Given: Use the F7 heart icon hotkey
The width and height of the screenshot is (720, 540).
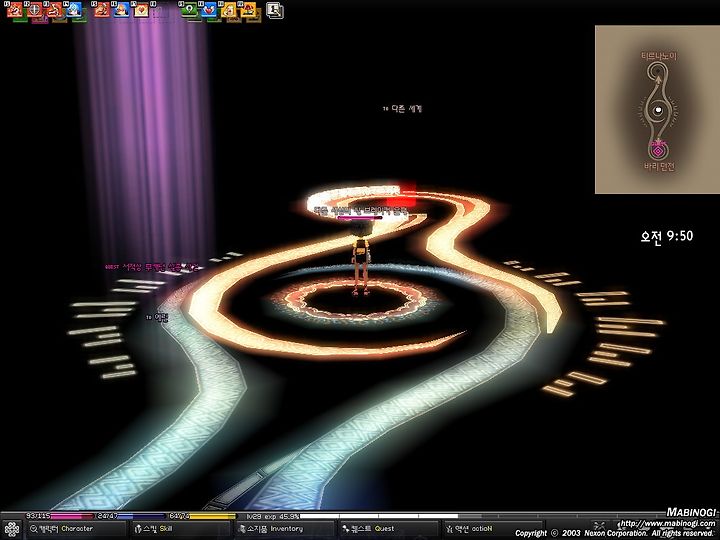Looking at the screenshot, I should coord(141,9).
